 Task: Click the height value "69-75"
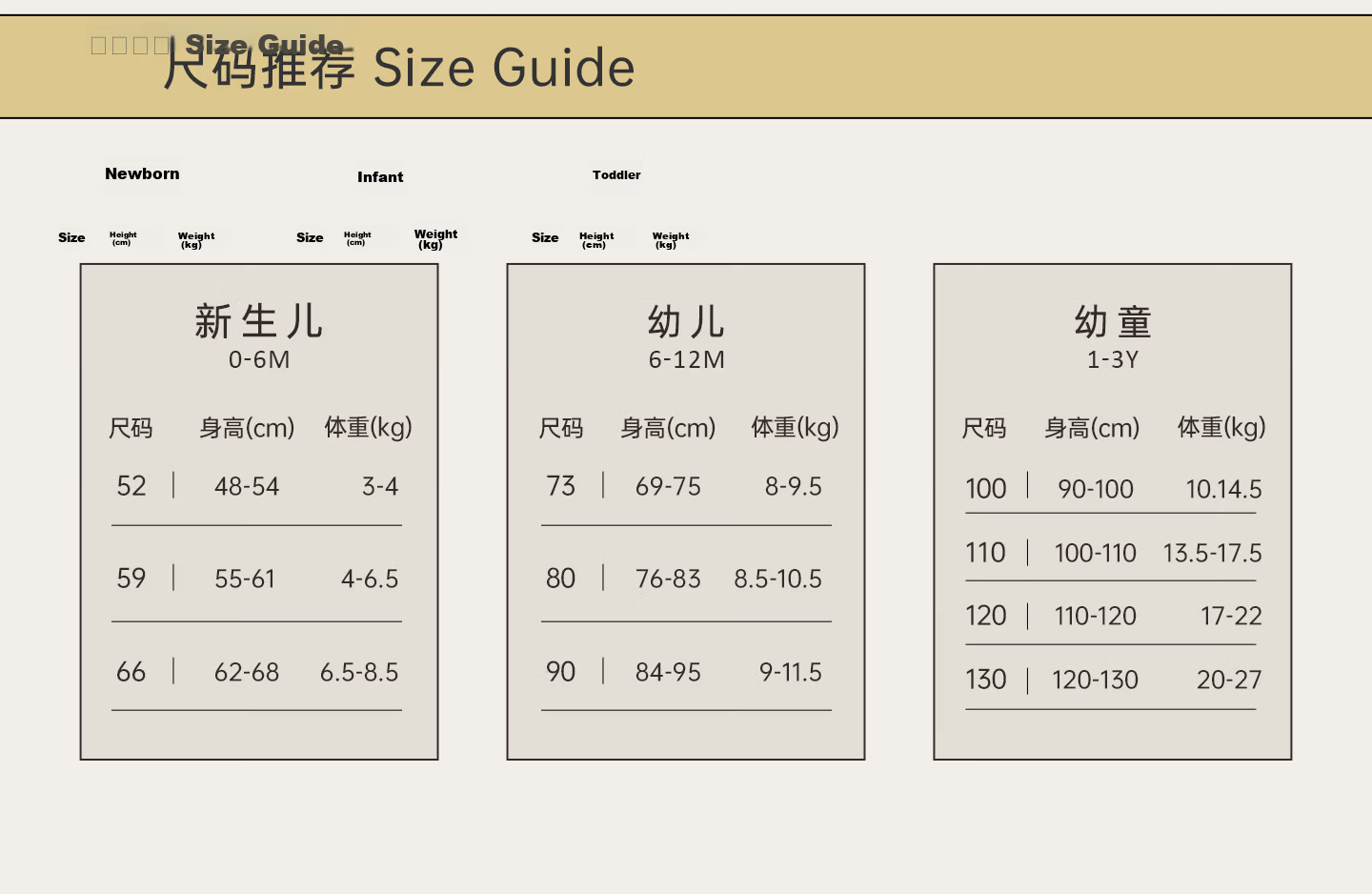pos(668,487)
